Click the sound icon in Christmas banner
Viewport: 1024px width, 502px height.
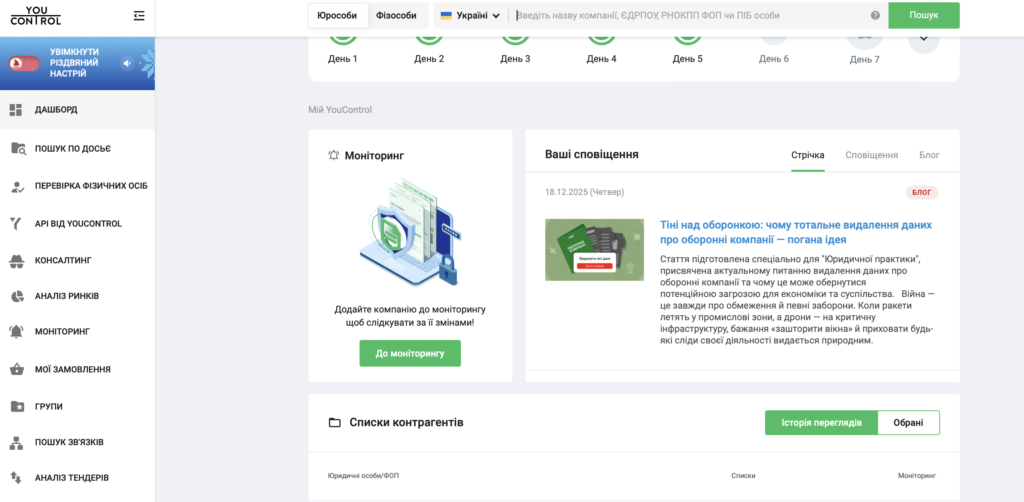tap(127, 63)
